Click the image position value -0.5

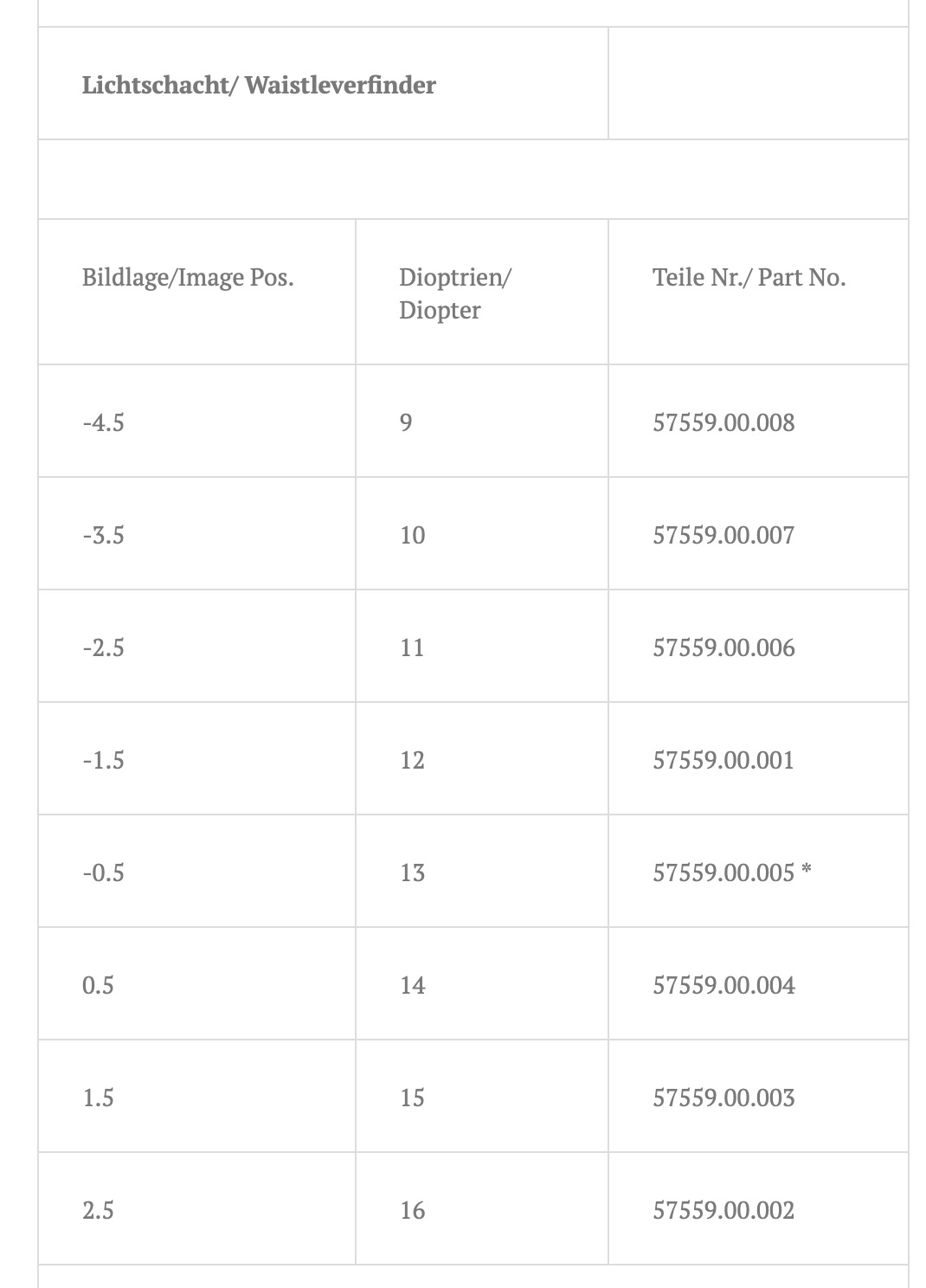click(x=103, y=873)
